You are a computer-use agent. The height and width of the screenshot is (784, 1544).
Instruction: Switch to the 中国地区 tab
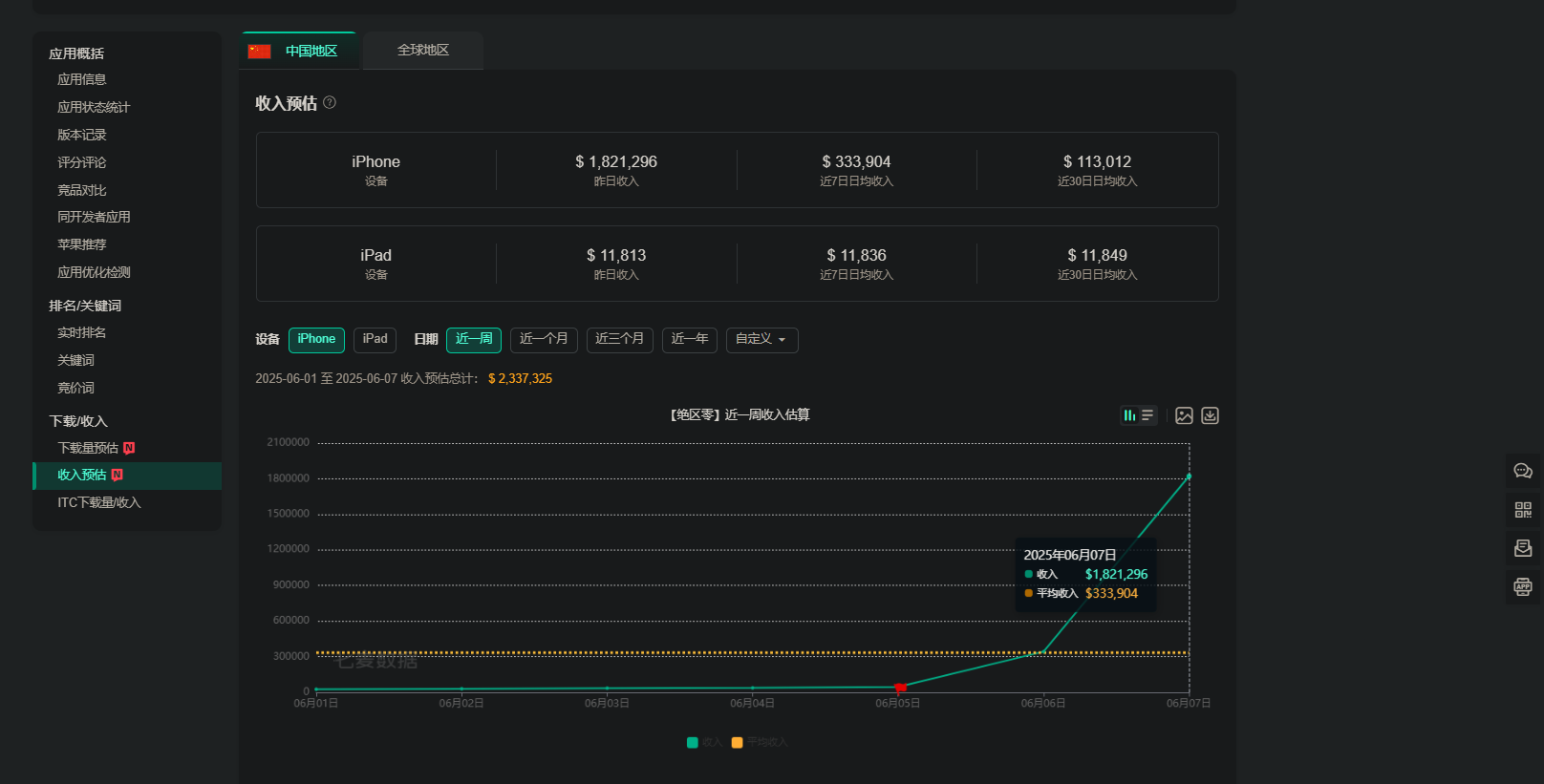pos(298,51)
